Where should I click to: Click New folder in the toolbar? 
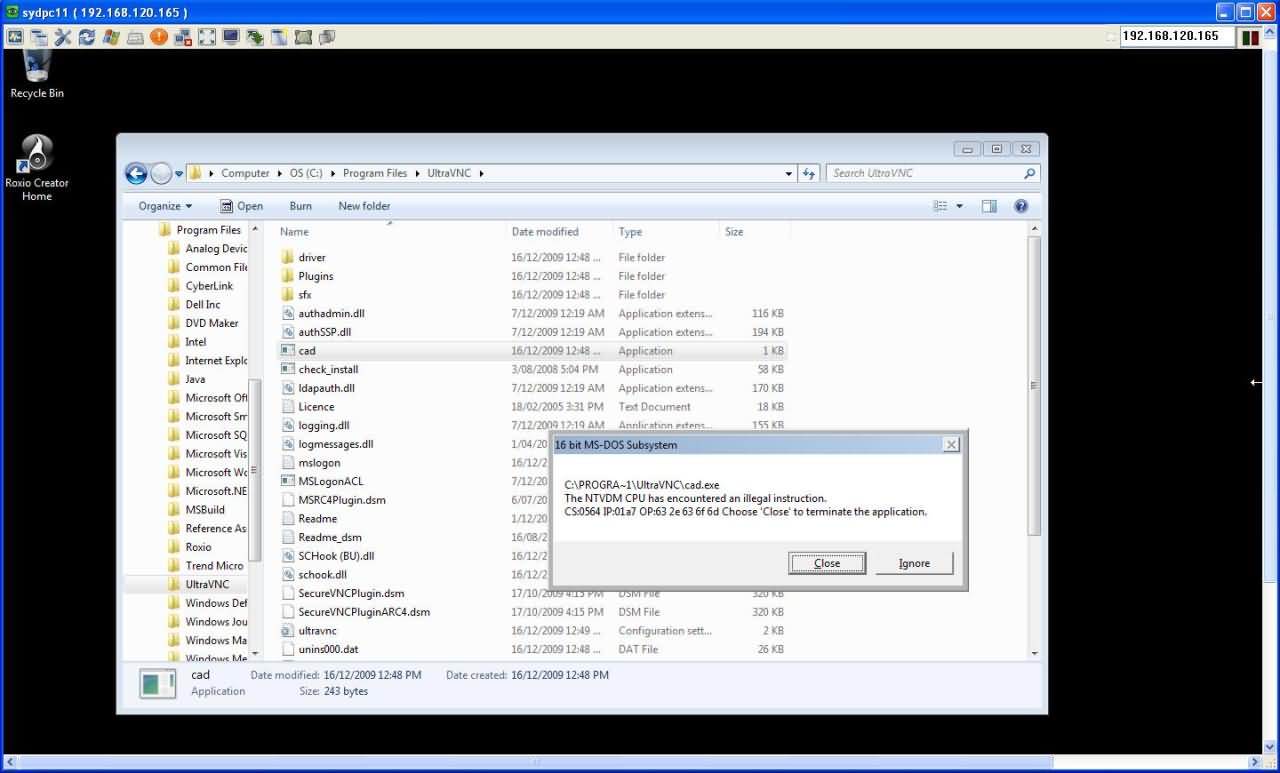(x=364, y=206)
